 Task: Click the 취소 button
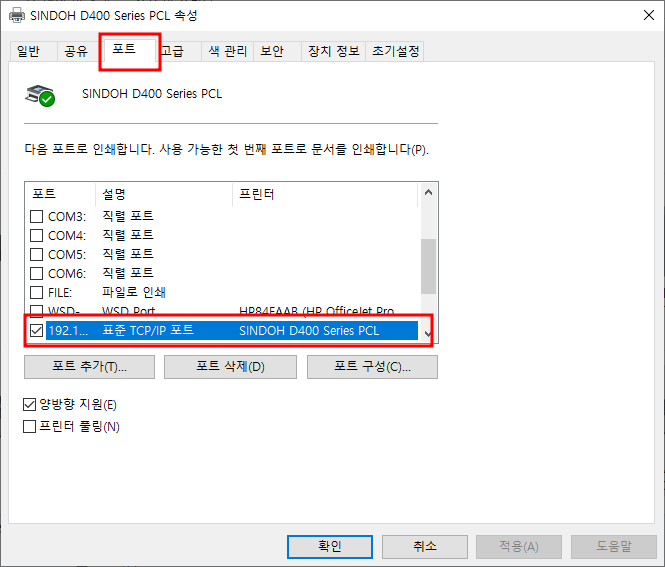pos(425,547)
